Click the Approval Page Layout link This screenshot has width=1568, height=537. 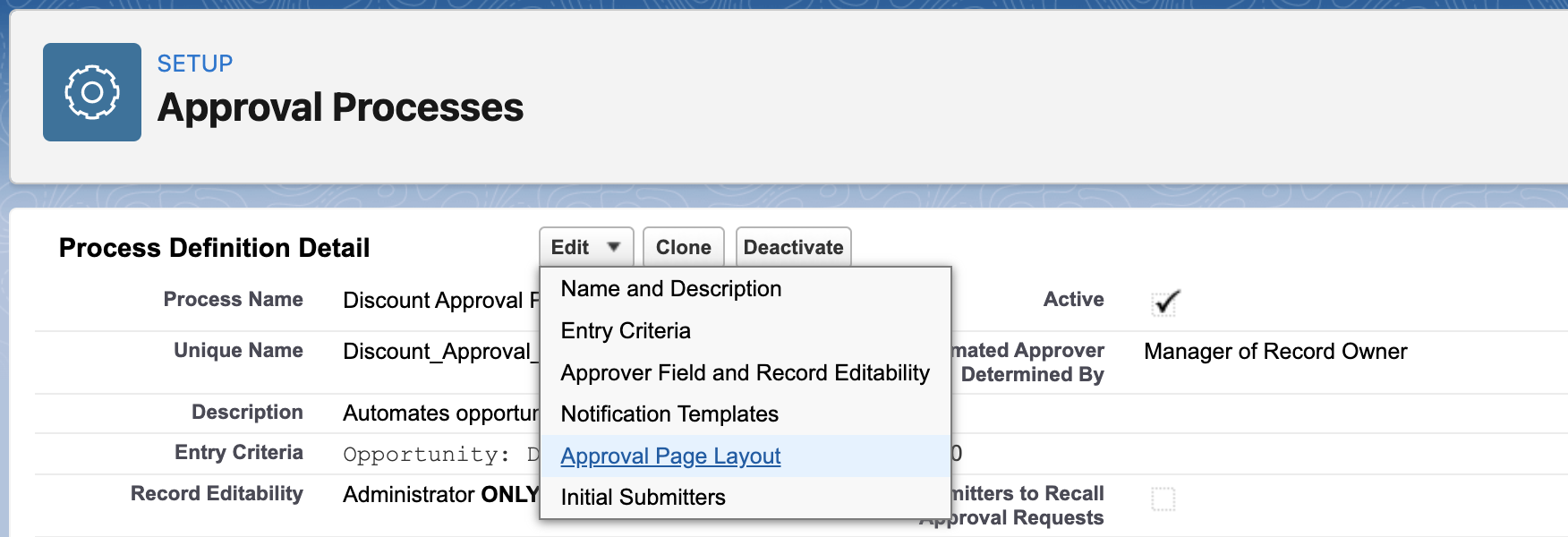click(669, 456)
